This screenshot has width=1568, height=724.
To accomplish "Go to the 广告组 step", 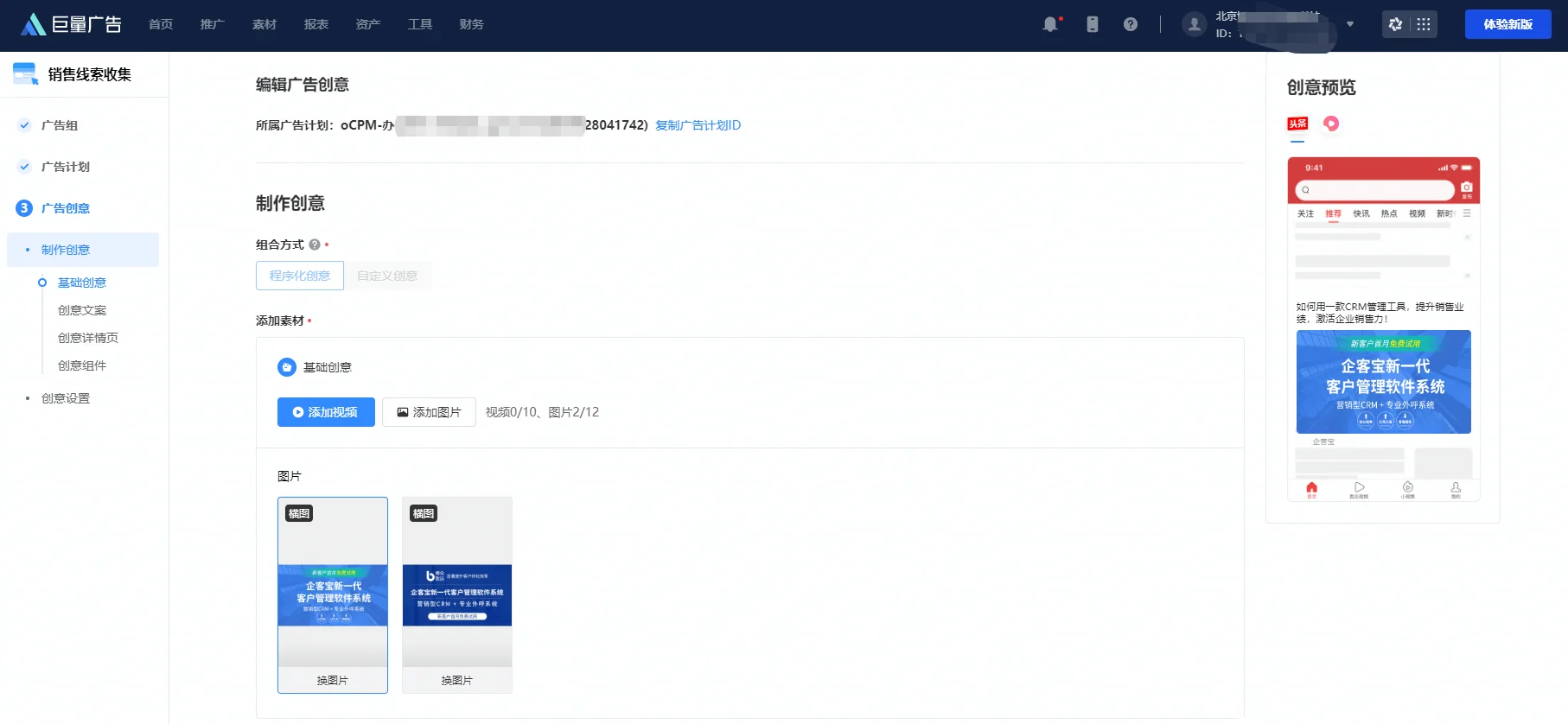I will point(60,125).
